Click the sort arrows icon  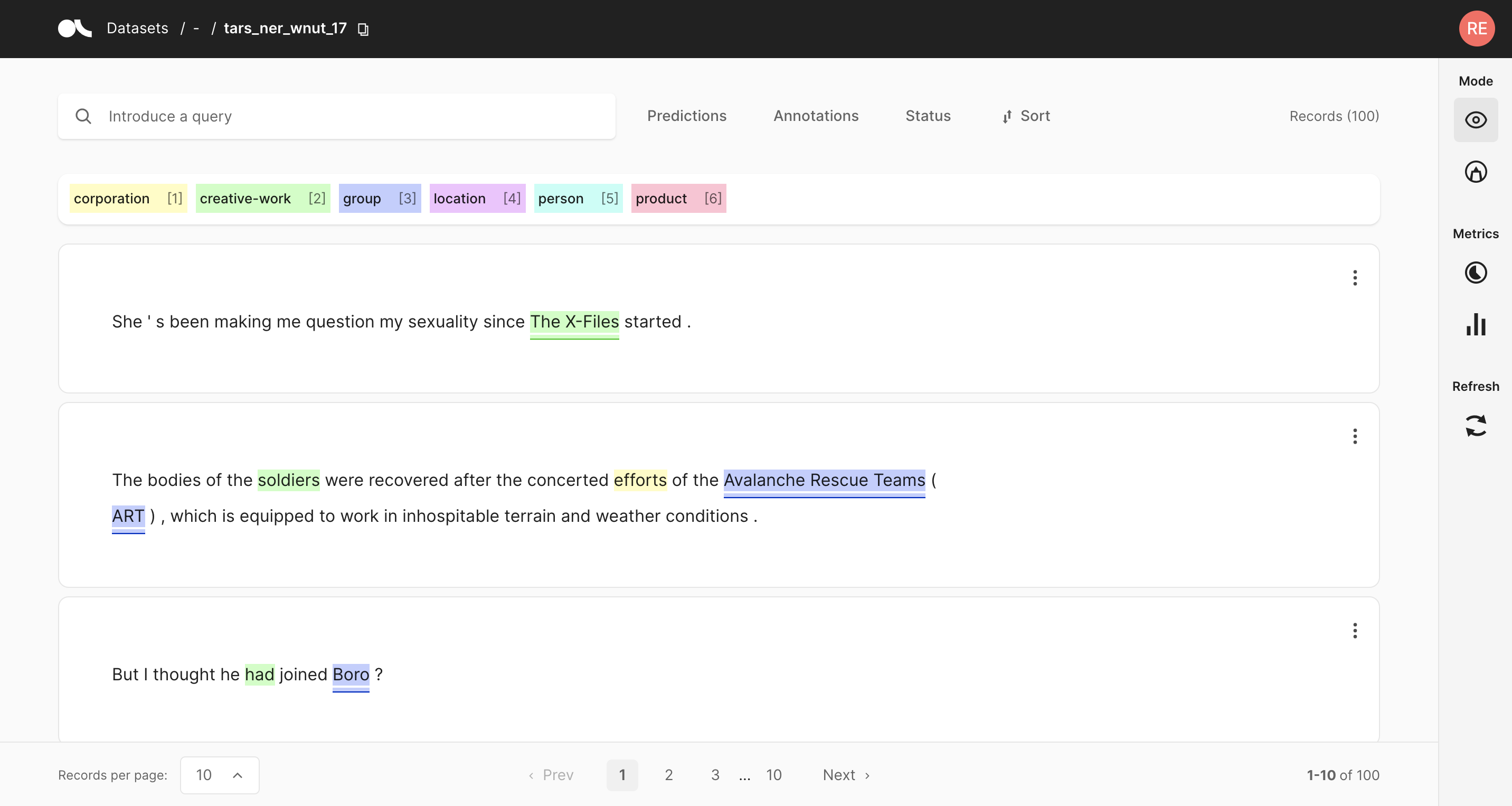tap(1007, 116)
